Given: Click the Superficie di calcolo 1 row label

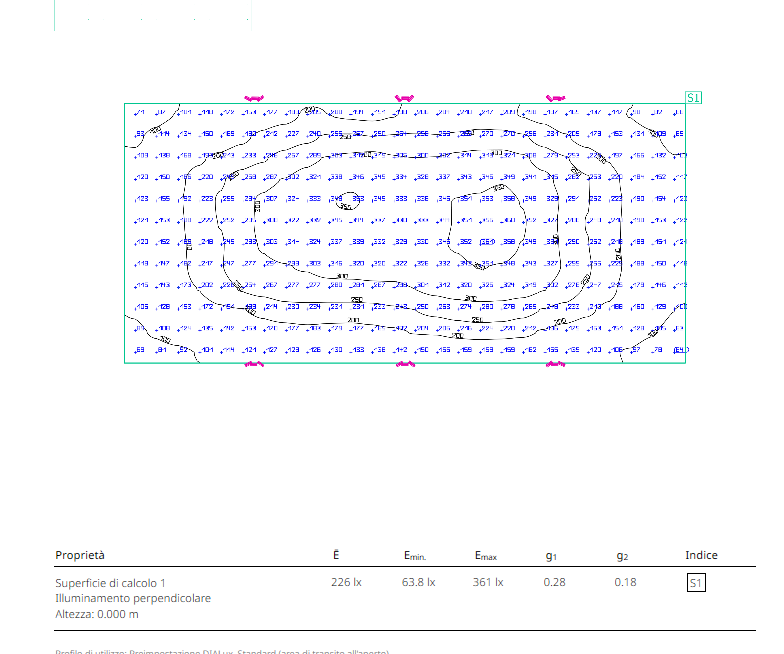Looking at the screenshot, I should pos(110,582).
